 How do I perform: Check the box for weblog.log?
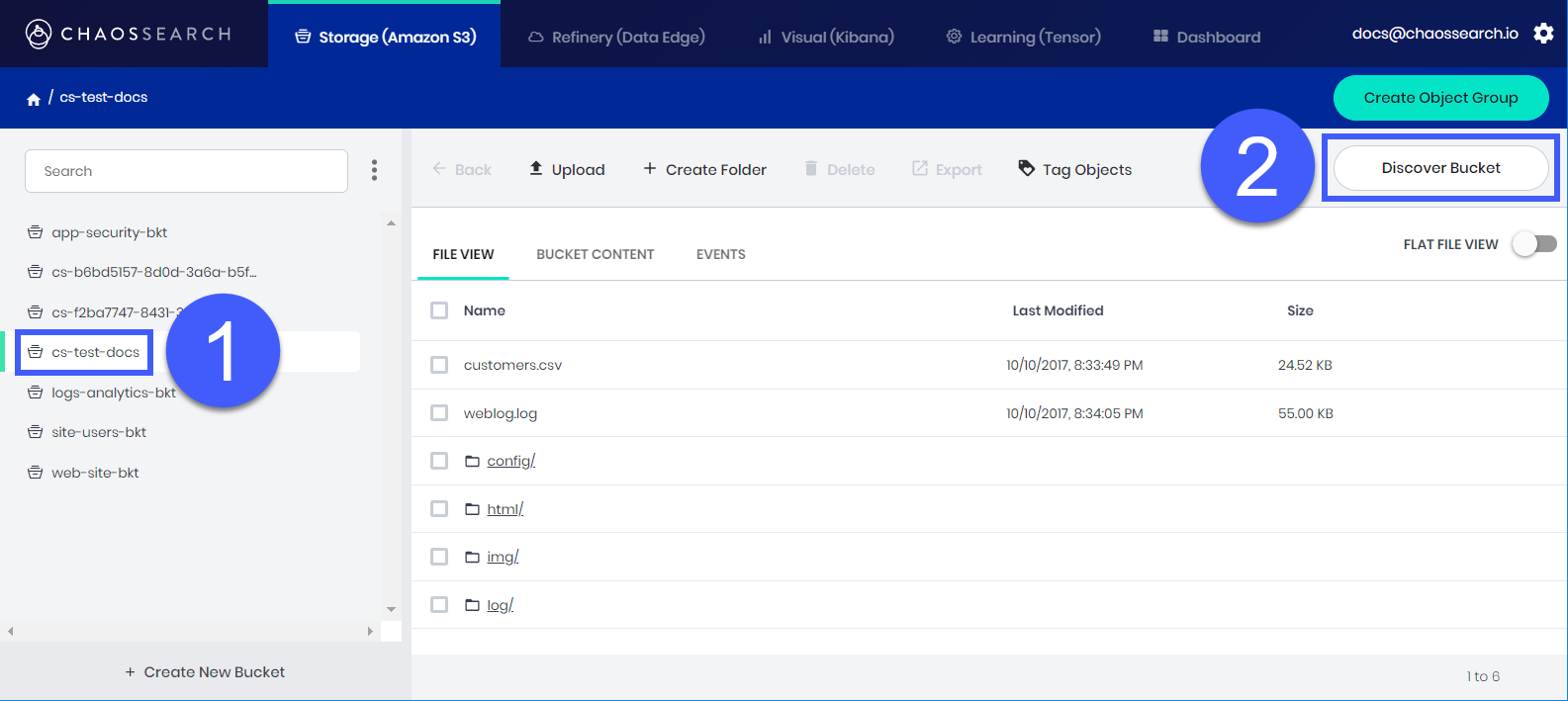pos(439,412)
